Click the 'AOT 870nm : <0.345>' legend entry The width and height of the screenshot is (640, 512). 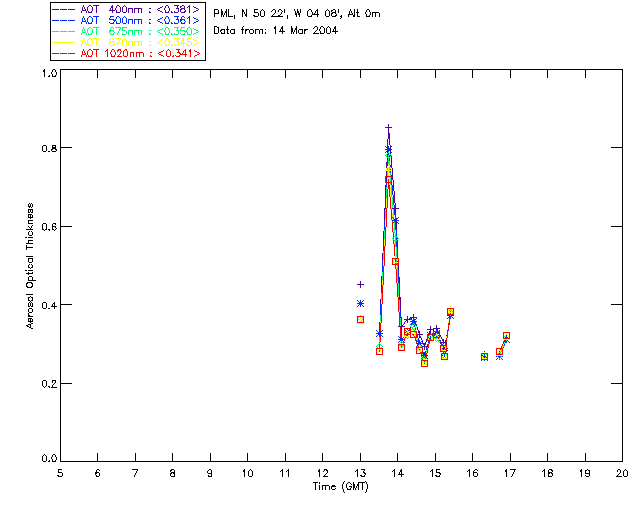pyautogui.click(x=126, y=42)
